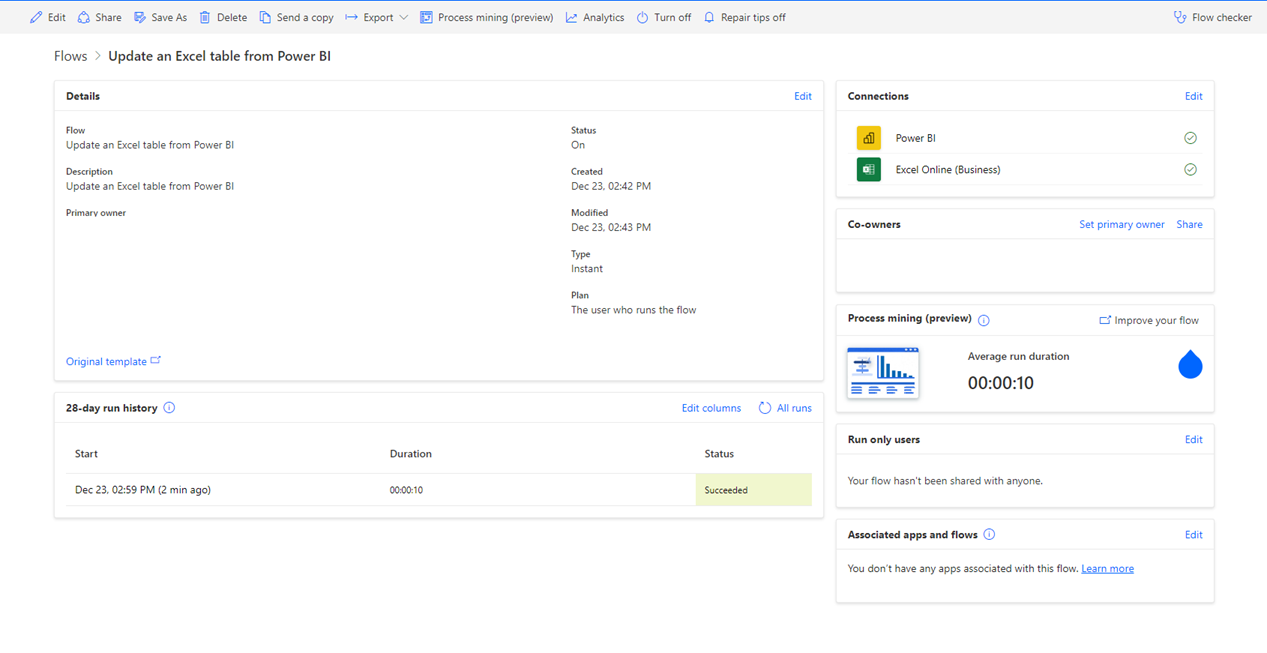
Task: Click the Analytics chart icon
Action: [x=571, y=17]
